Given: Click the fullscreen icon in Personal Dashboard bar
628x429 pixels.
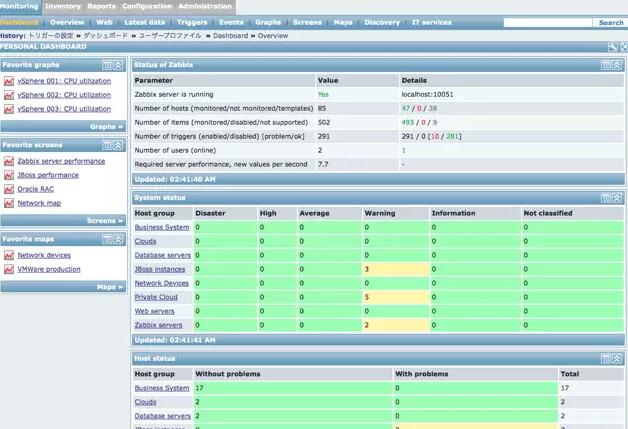Looking at the screenshot, I should point(624,46).
